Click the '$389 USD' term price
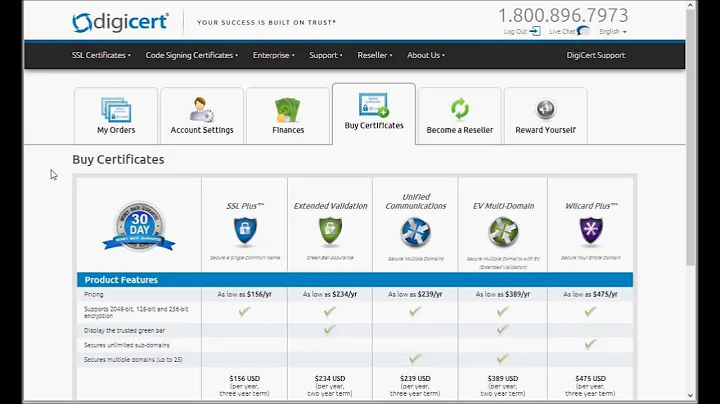This screenshot has width=720, height=404. click(503, 378)
